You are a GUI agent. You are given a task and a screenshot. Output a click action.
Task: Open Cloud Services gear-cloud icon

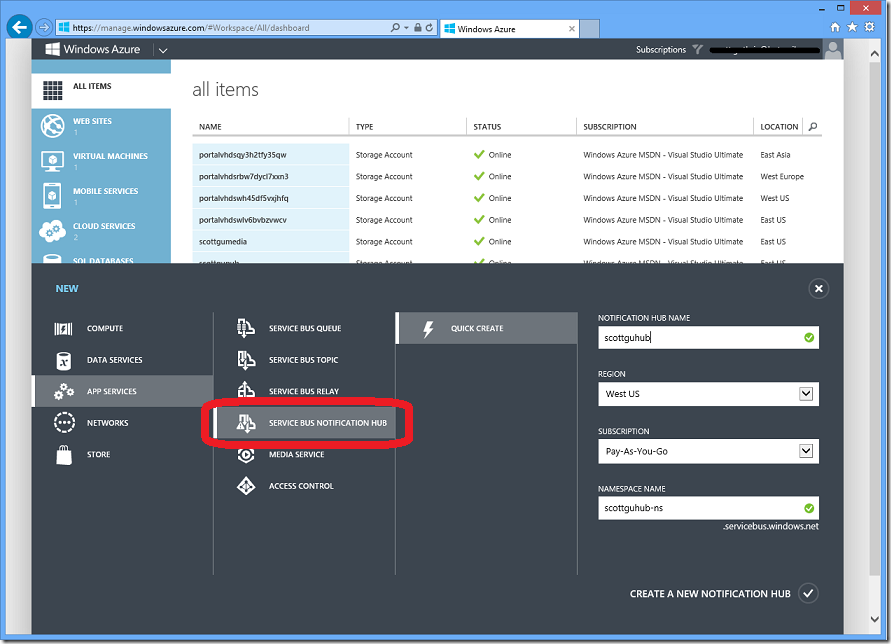pyautogui.click(x=53, y=230)
